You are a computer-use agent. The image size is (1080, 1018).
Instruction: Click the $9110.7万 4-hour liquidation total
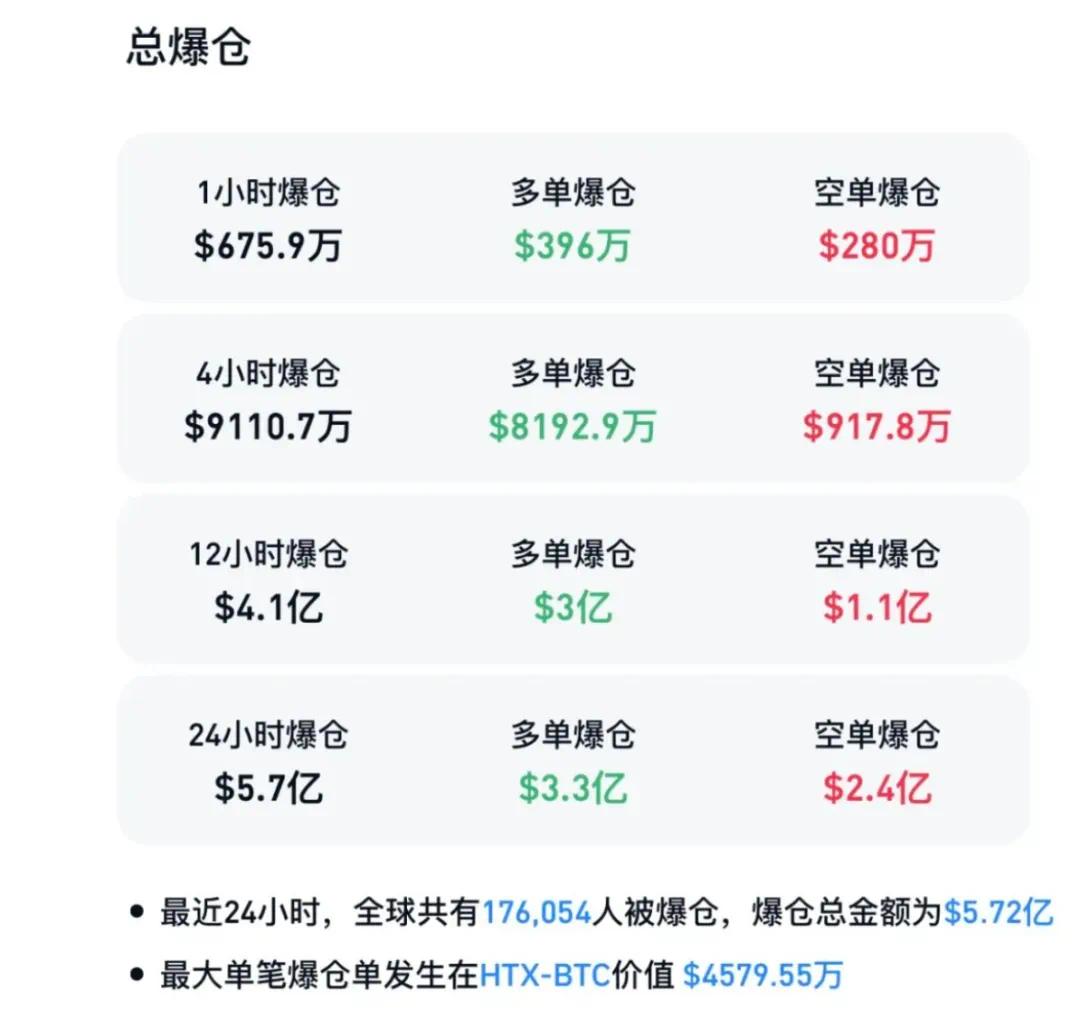point(268,426)
